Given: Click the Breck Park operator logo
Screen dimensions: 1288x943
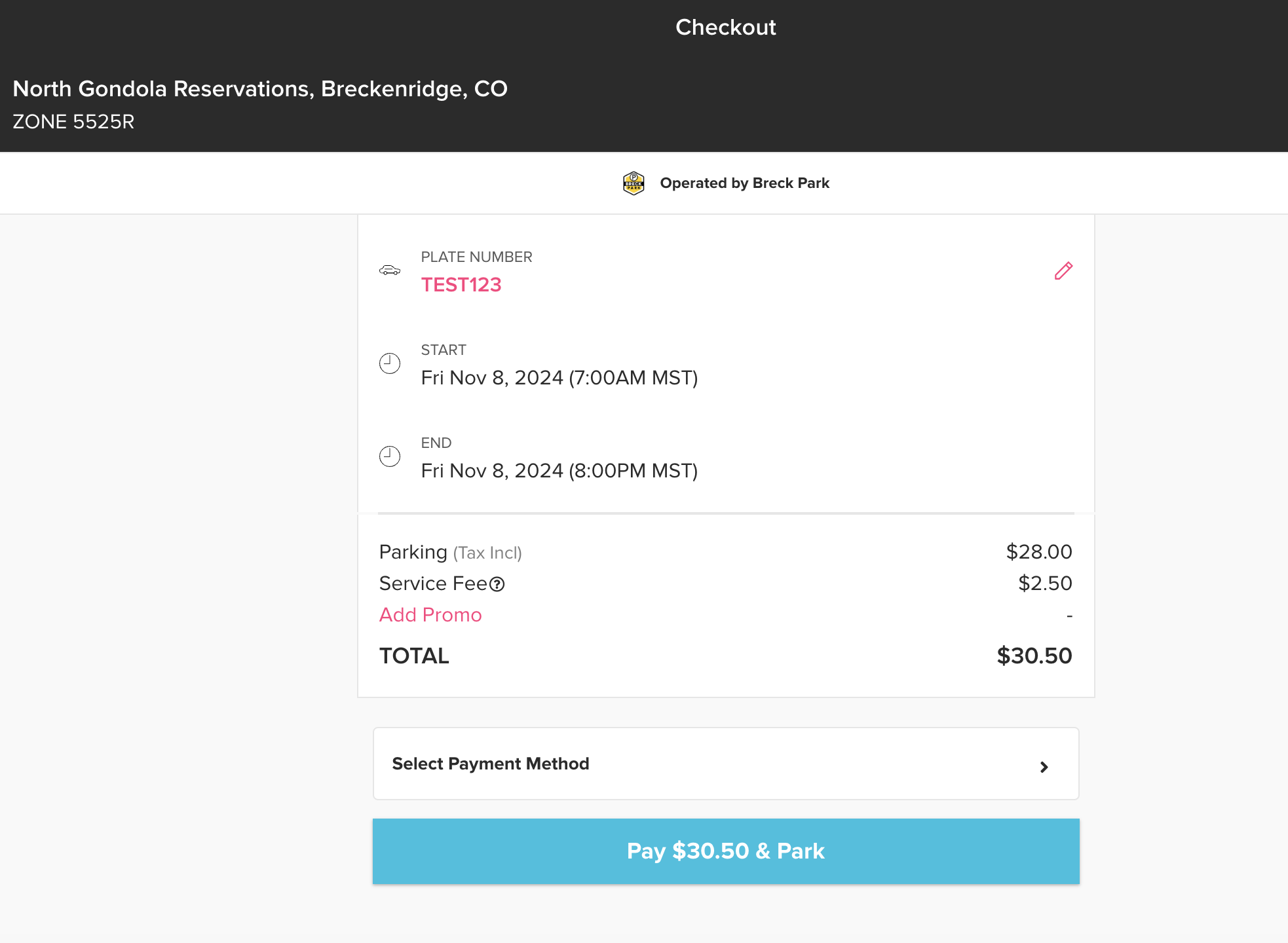Looking at the screenshot, I should tap(634, 183).
